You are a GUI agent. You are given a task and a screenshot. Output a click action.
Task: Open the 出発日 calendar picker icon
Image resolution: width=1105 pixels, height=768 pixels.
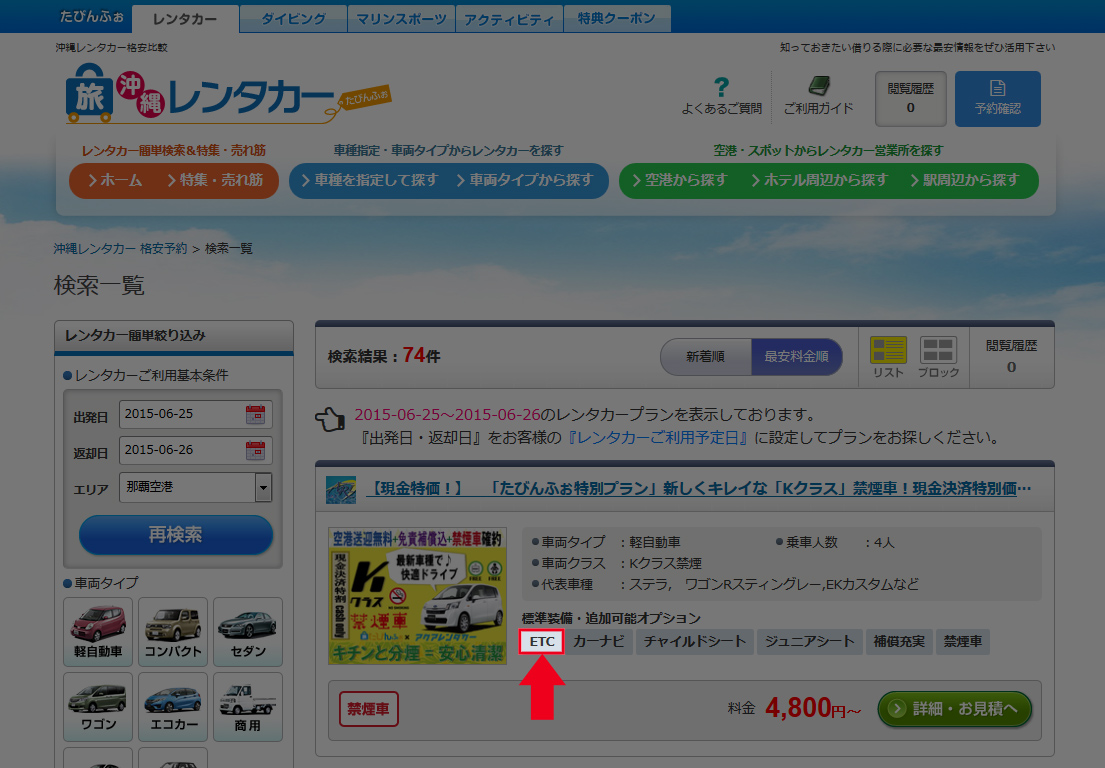pos(255,414)
